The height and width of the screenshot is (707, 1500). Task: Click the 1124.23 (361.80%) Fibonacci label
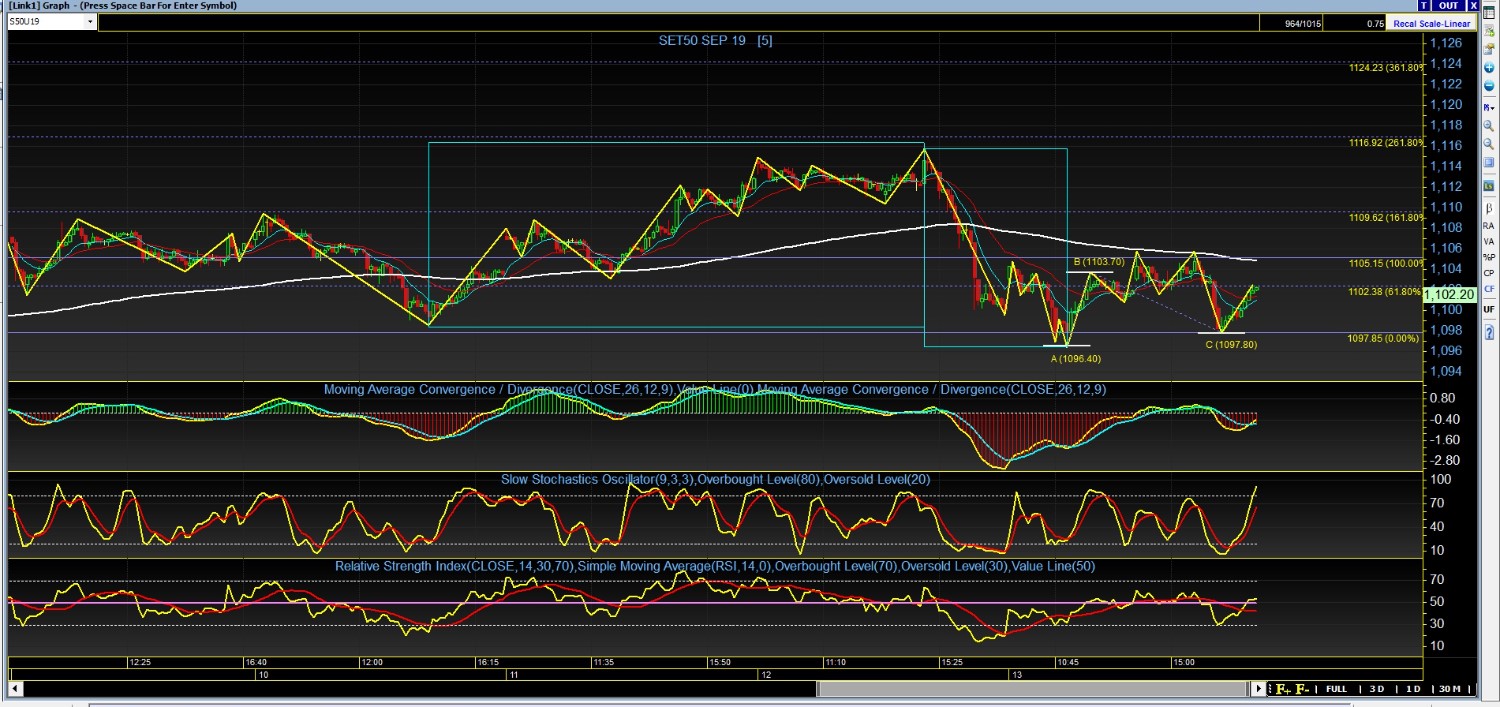tap(1385, 68)
